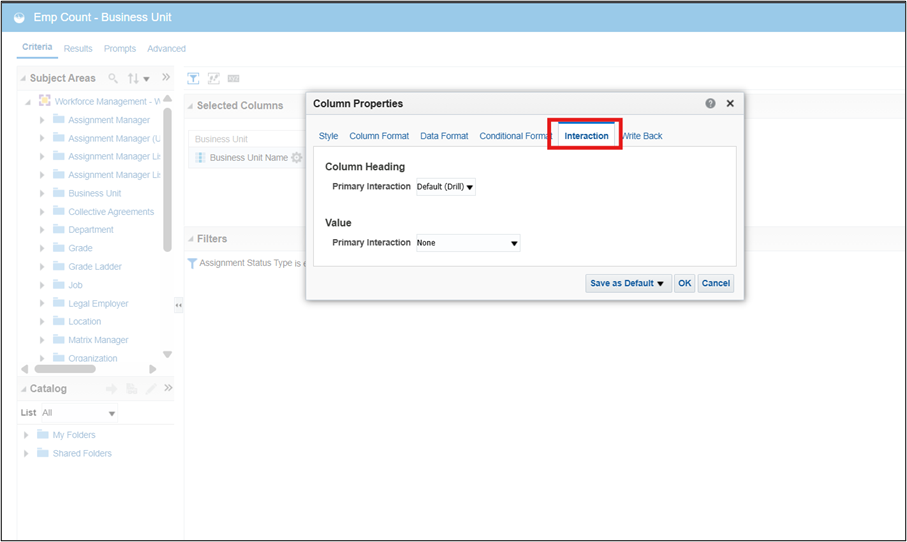Expand the Department folder
This screenshot has height=542, width=907.
point(42,230)
